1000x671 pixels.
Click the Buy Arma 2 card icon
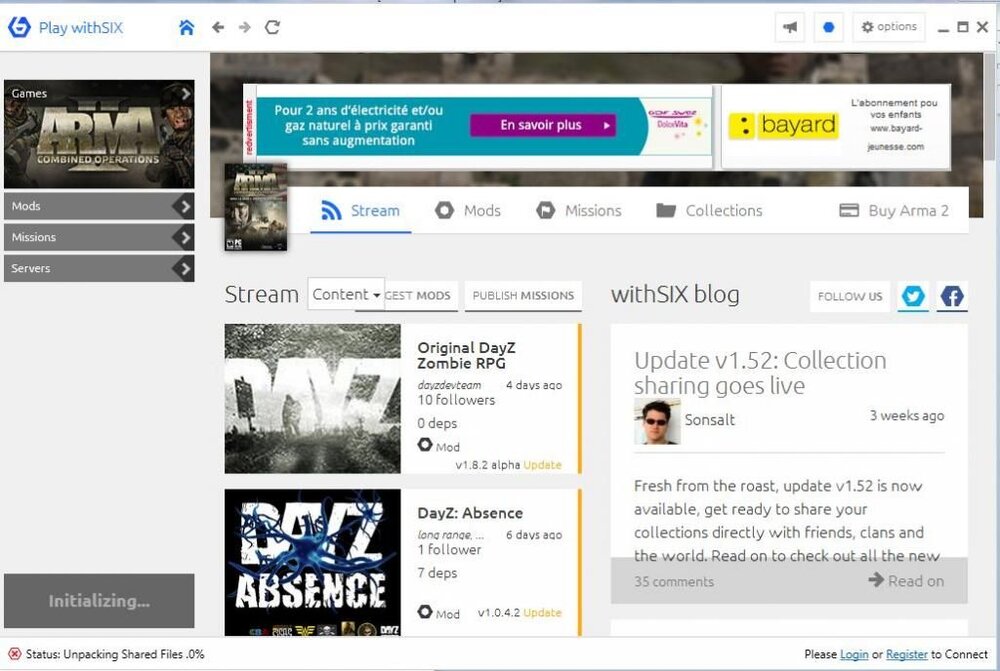849,210
